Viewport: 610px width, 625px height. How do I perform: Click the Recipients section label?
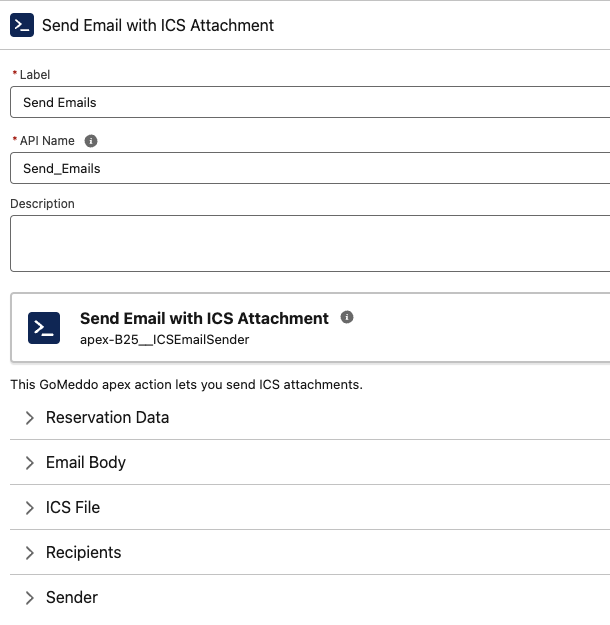[x=83, y=552]
